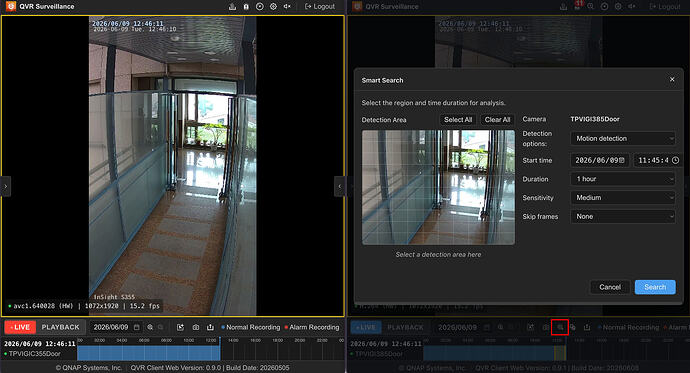Click LIVE tab in the right window

point(366,327)
